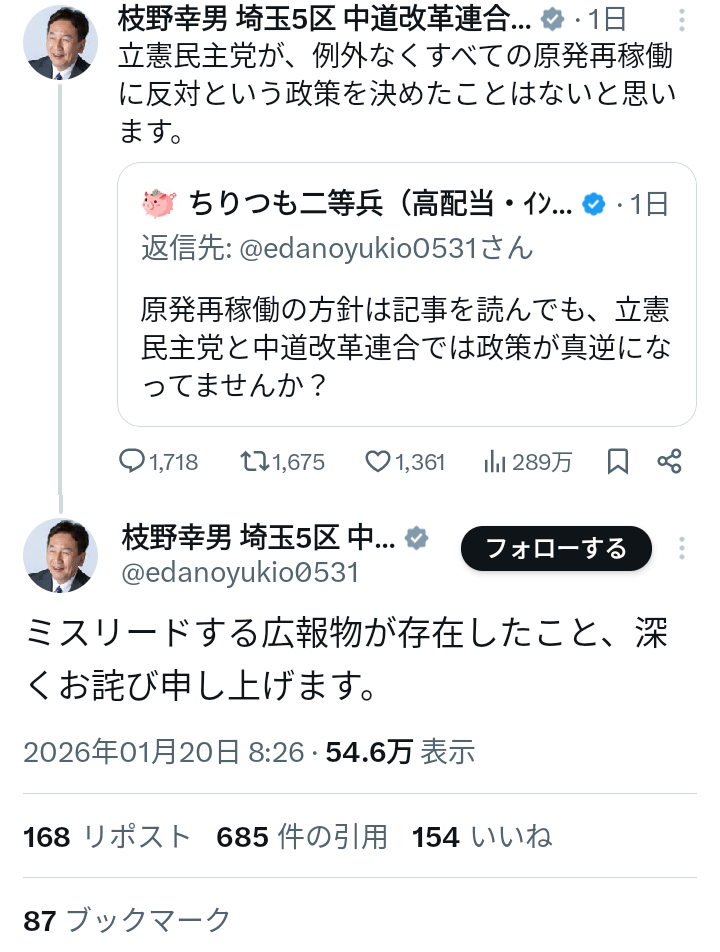The width and height of the screenshot is (720, 952).
Task: Bookmark the first post
Action: click(x=618, y=461)
